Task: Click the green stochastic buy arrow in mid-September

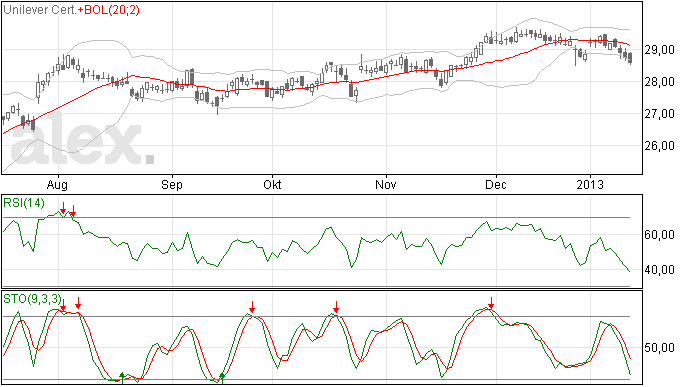Action: [222, 378]
